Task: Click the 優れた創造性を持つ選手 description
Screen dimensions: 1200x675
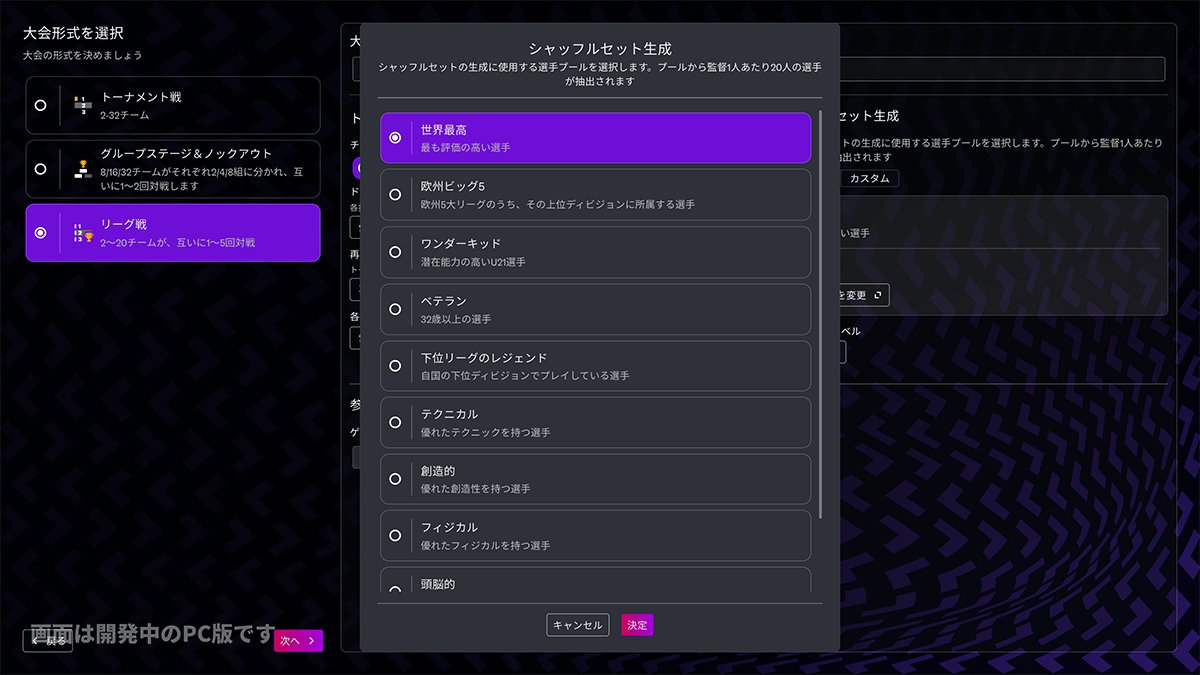Action: (475, 489)
